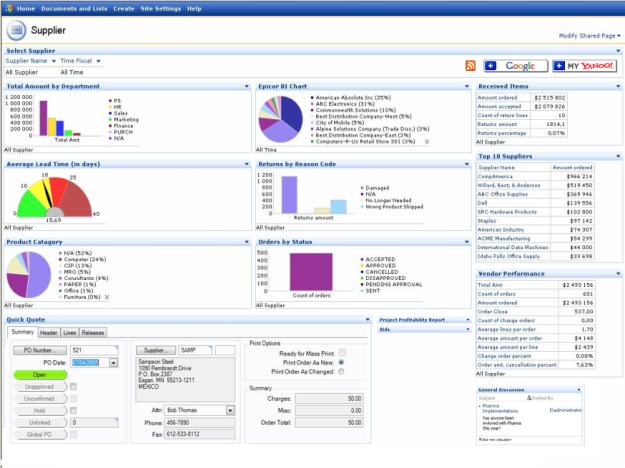
Task: Check the Unconfirmed checkbox
Action: [73, 398]
